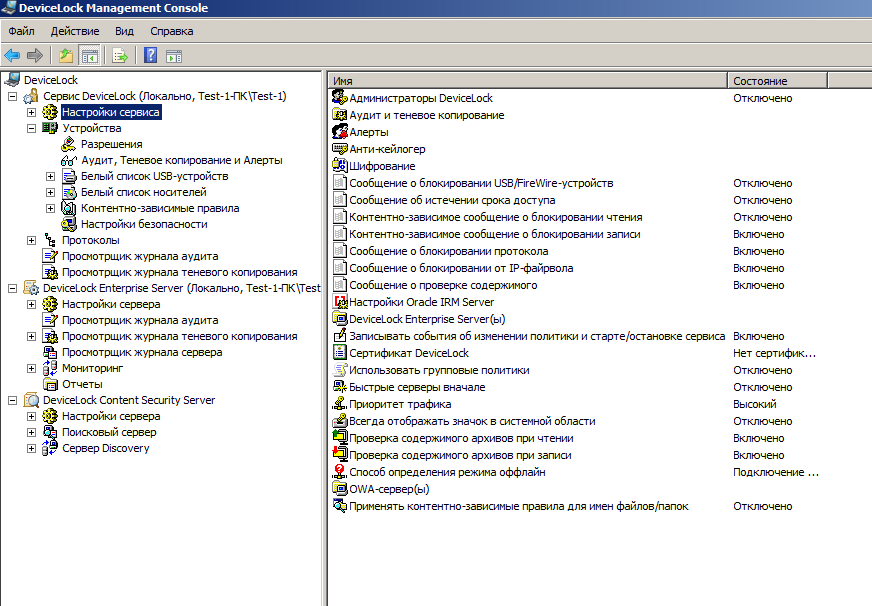
Task: Select Сообщение об истечении срока доступа row
Action: pos(452,200)
